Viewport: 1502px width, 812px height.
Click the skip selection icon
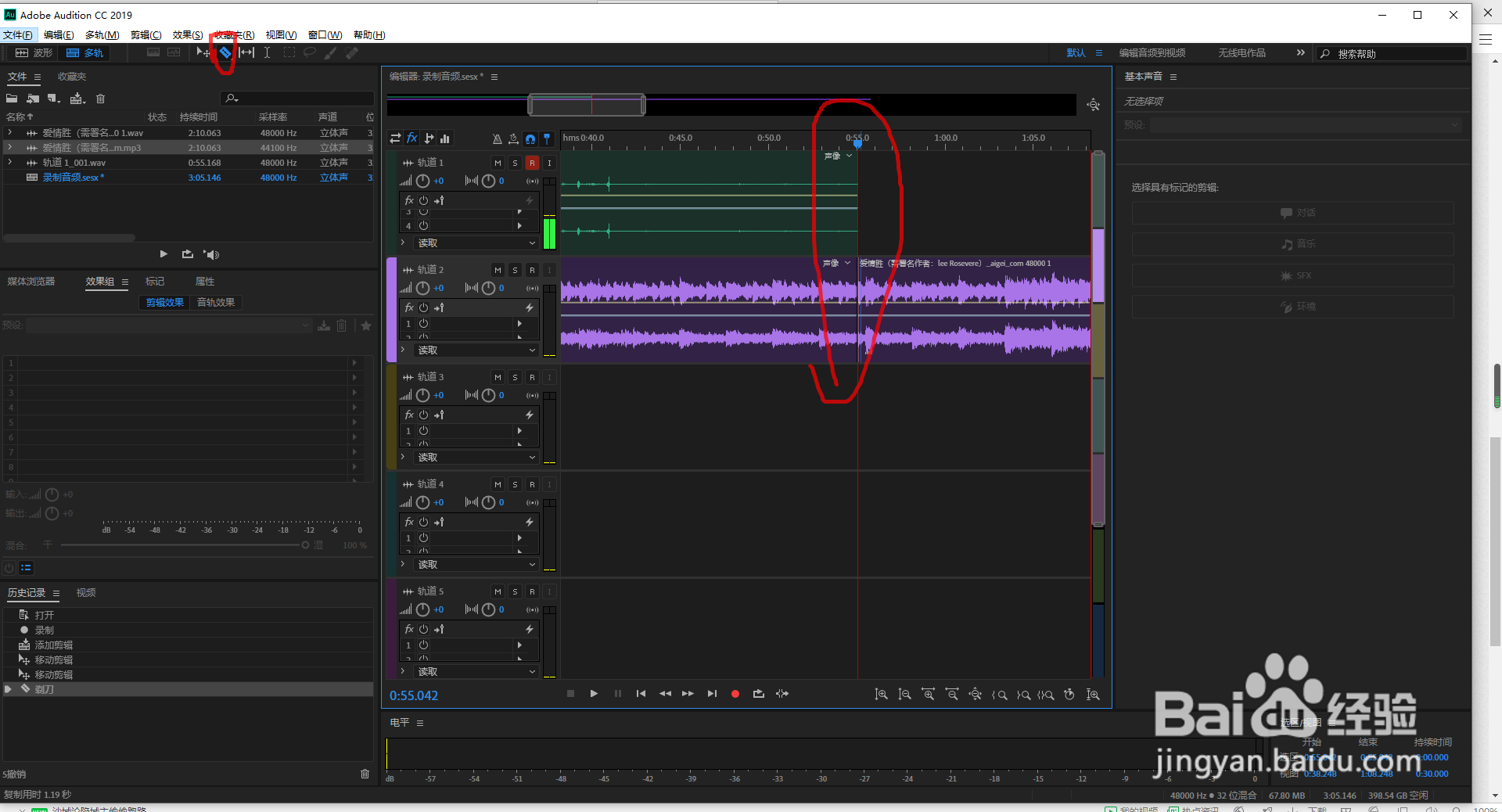[782, 694]
